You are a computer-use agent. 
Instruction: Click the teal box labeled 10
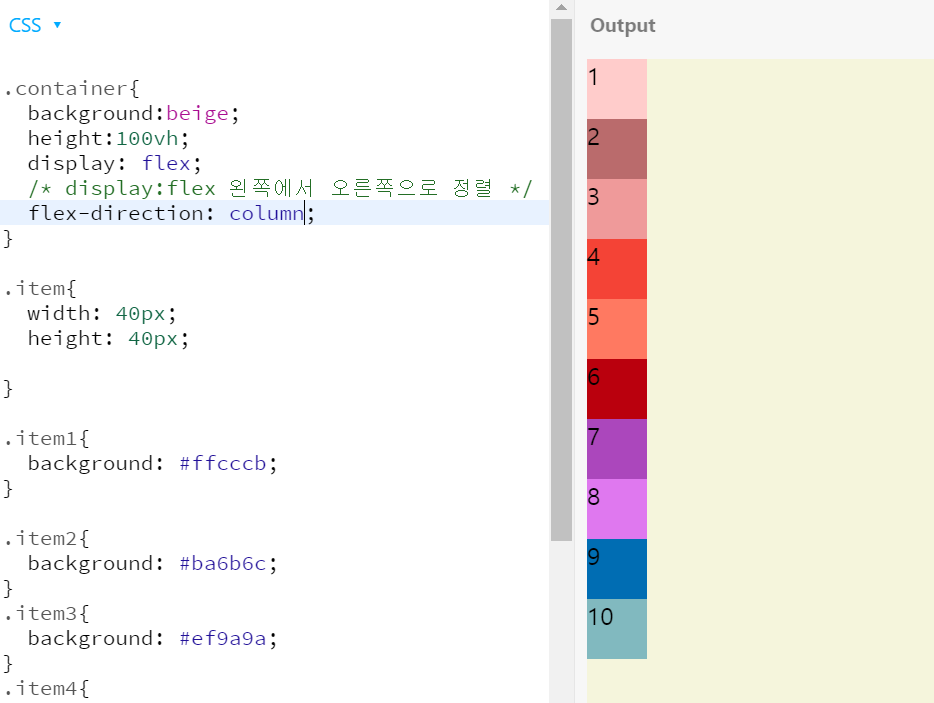click(x=616, y=628)
